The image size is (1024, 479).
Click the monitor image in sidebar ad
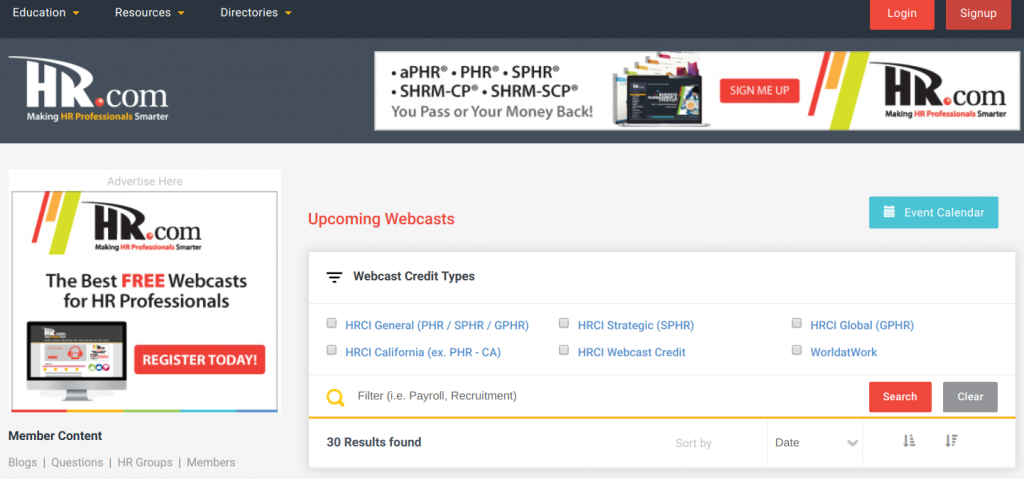tap(77, 363)
